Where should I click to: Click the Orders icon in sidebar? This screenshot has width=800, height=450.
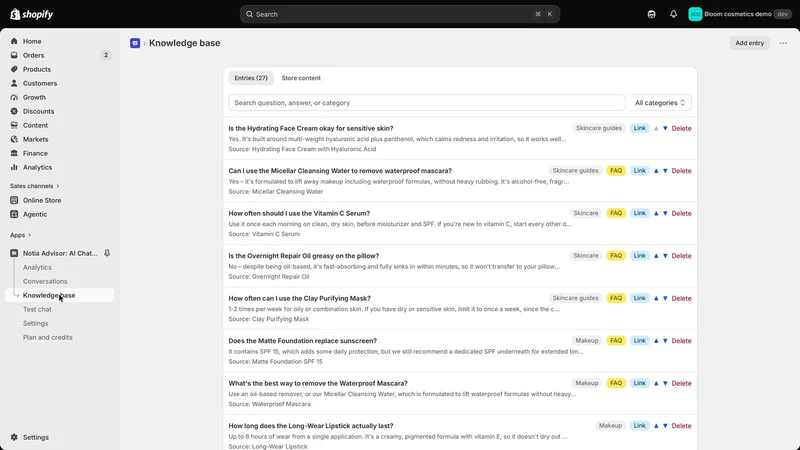click(x=14, y=55)
